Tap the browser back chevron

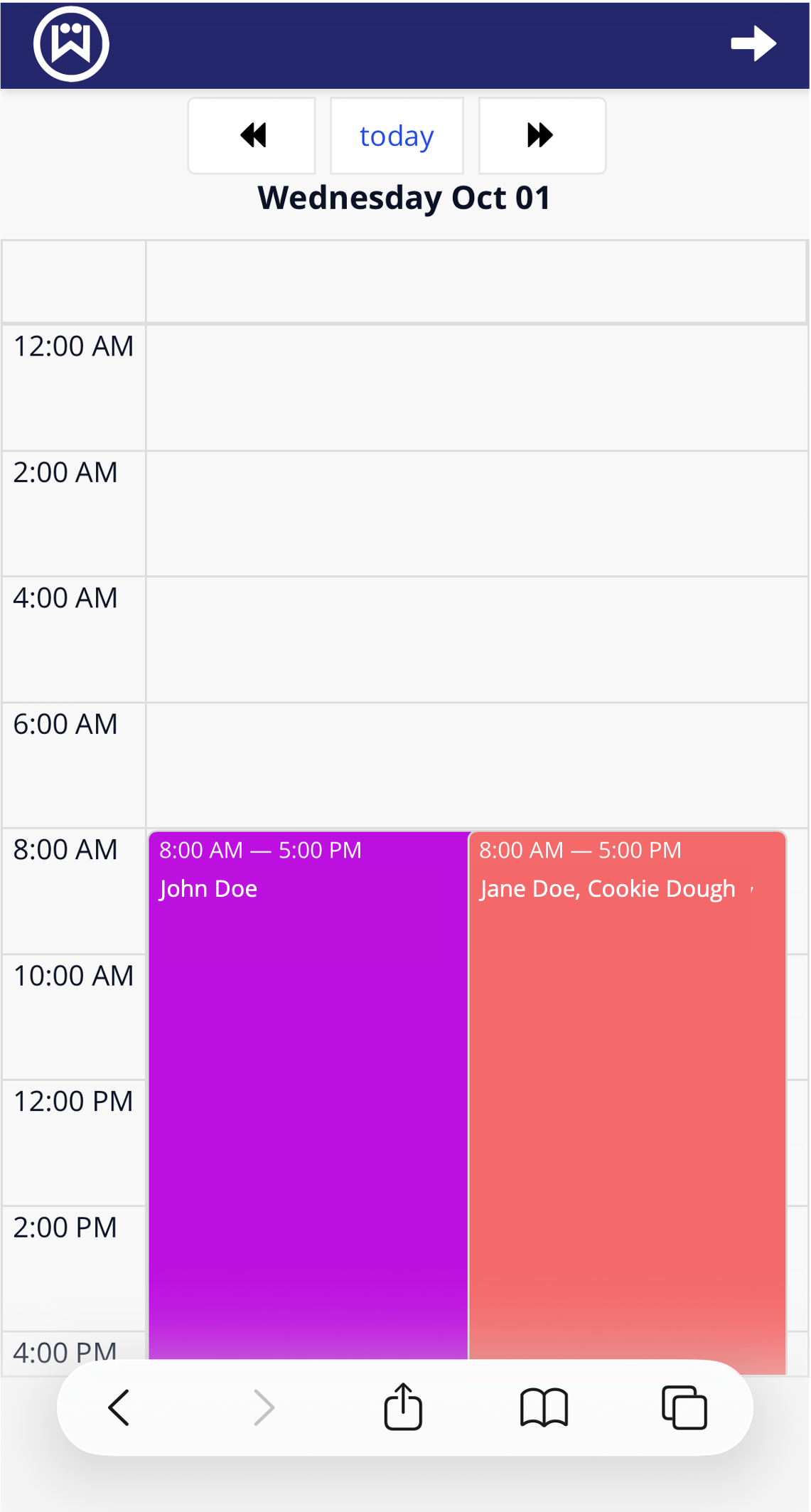(119, 1407)
